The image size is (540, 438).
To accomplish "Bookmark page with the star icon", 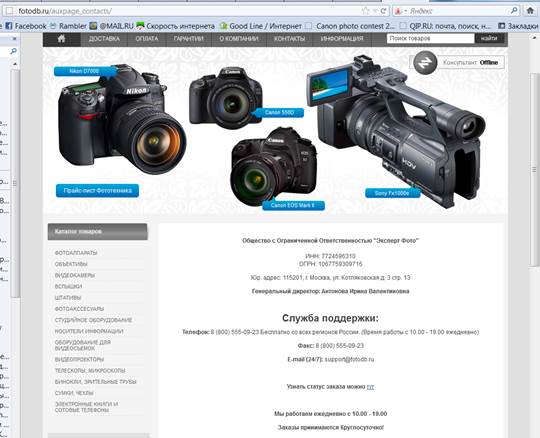I will pyautogui.click(x=365, y=11).
